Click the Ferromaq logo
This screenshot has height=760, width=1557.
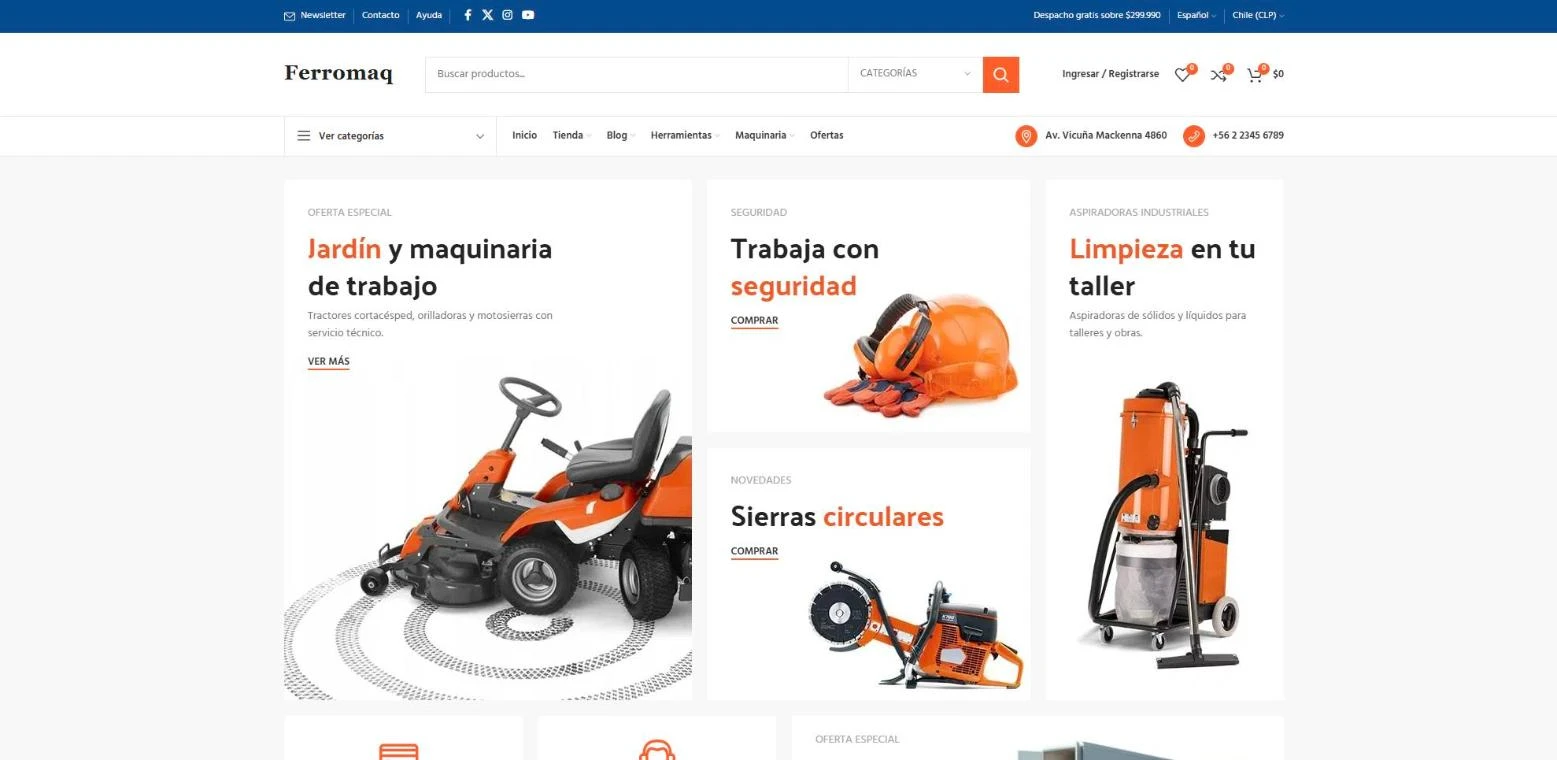(x=338, y=74)
